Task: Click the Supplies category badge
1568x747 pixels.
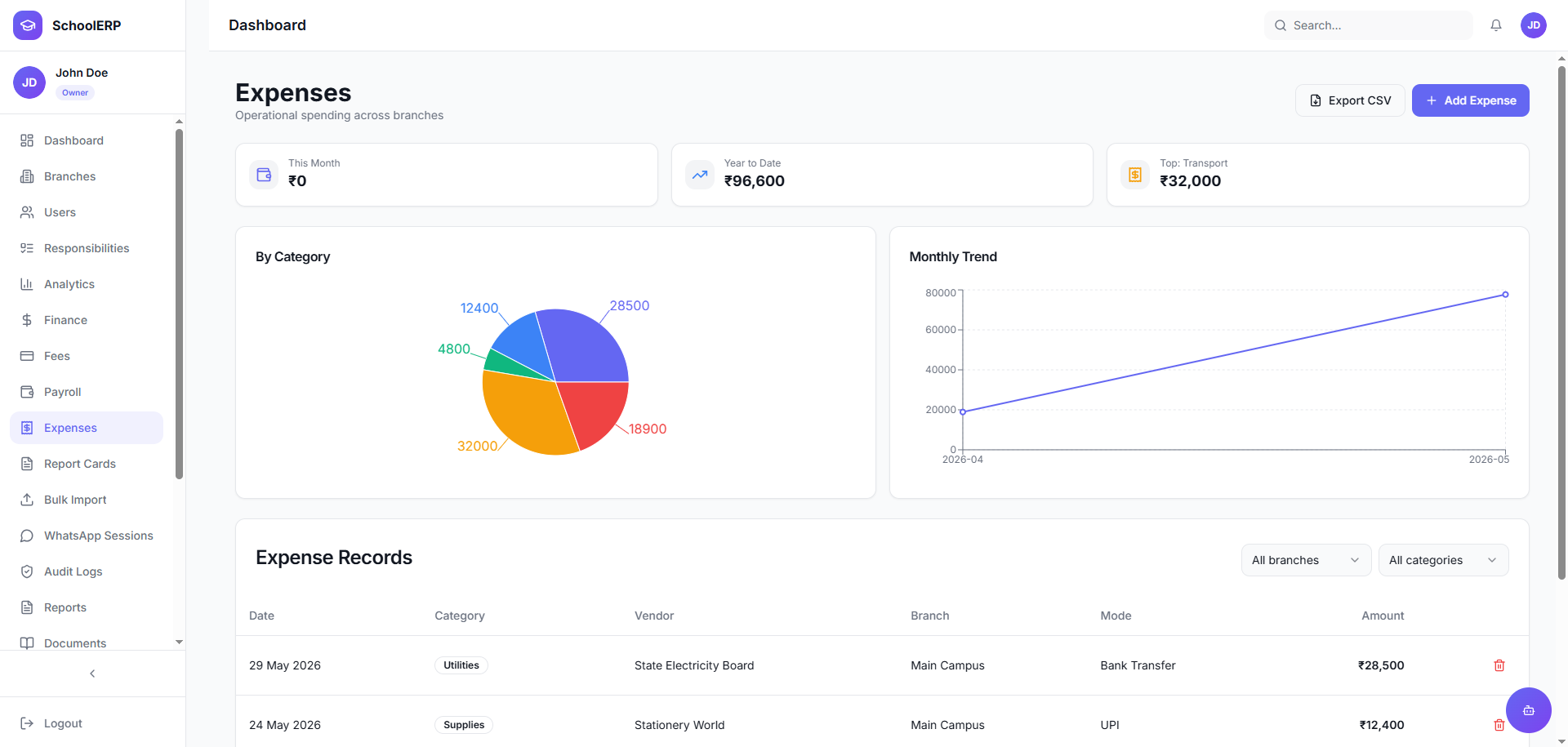Action: coord(464,725)
